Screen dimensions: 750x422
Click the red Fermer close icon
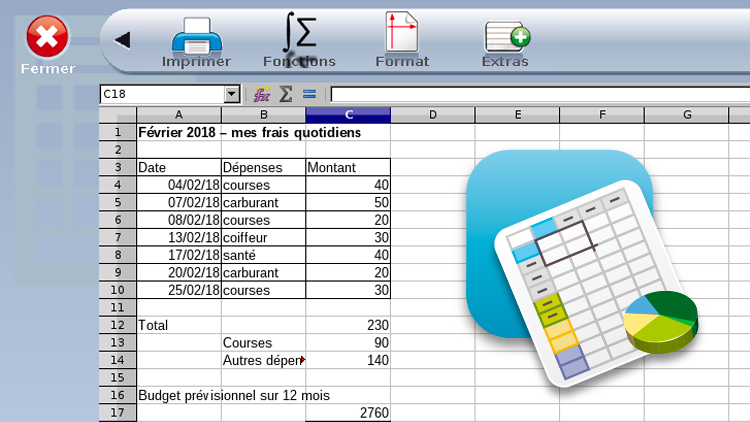coord(47,37)
